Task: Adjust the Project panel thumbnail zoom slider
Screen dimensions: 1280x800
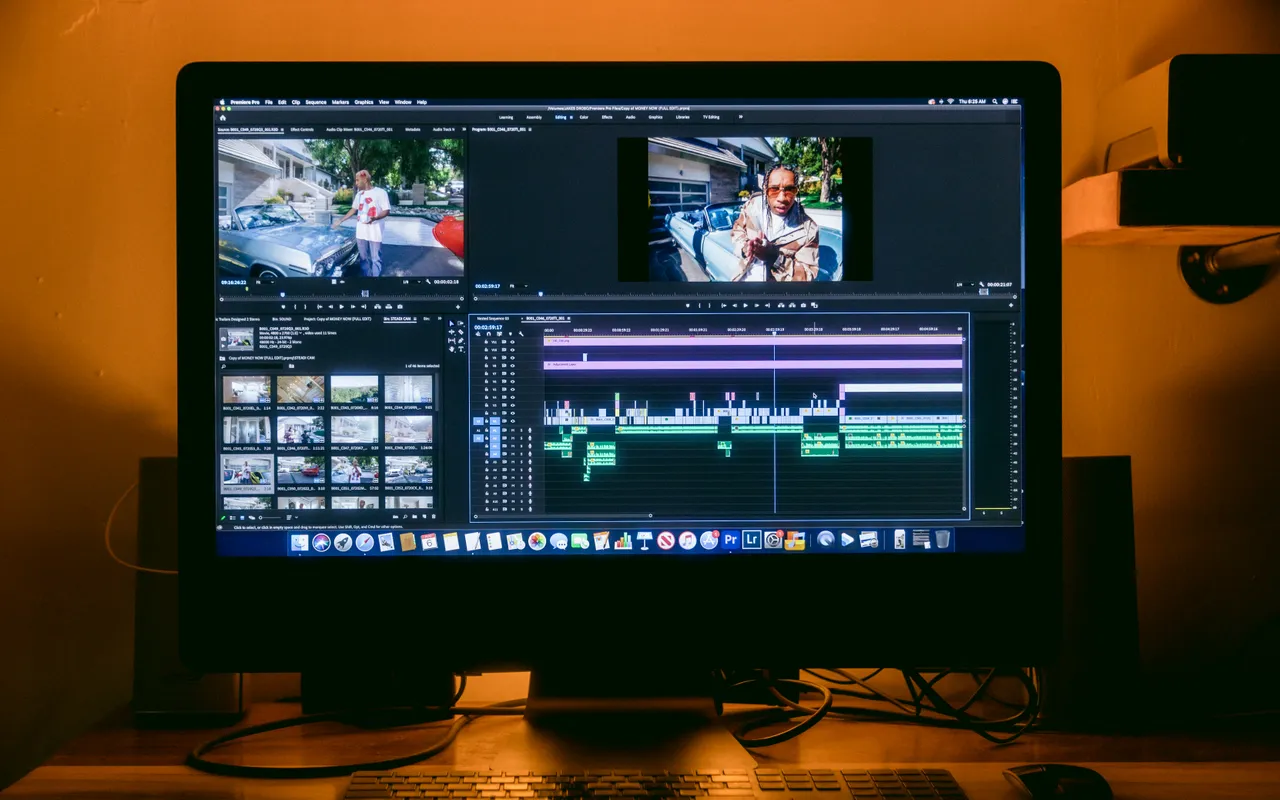Action: tap(271, 517)
